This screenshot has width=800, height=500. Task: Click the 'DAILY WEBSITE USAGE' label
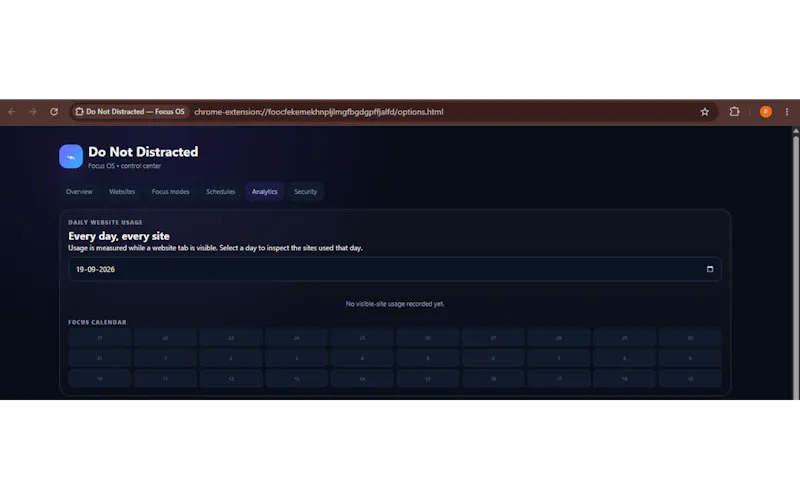point(105,222)
